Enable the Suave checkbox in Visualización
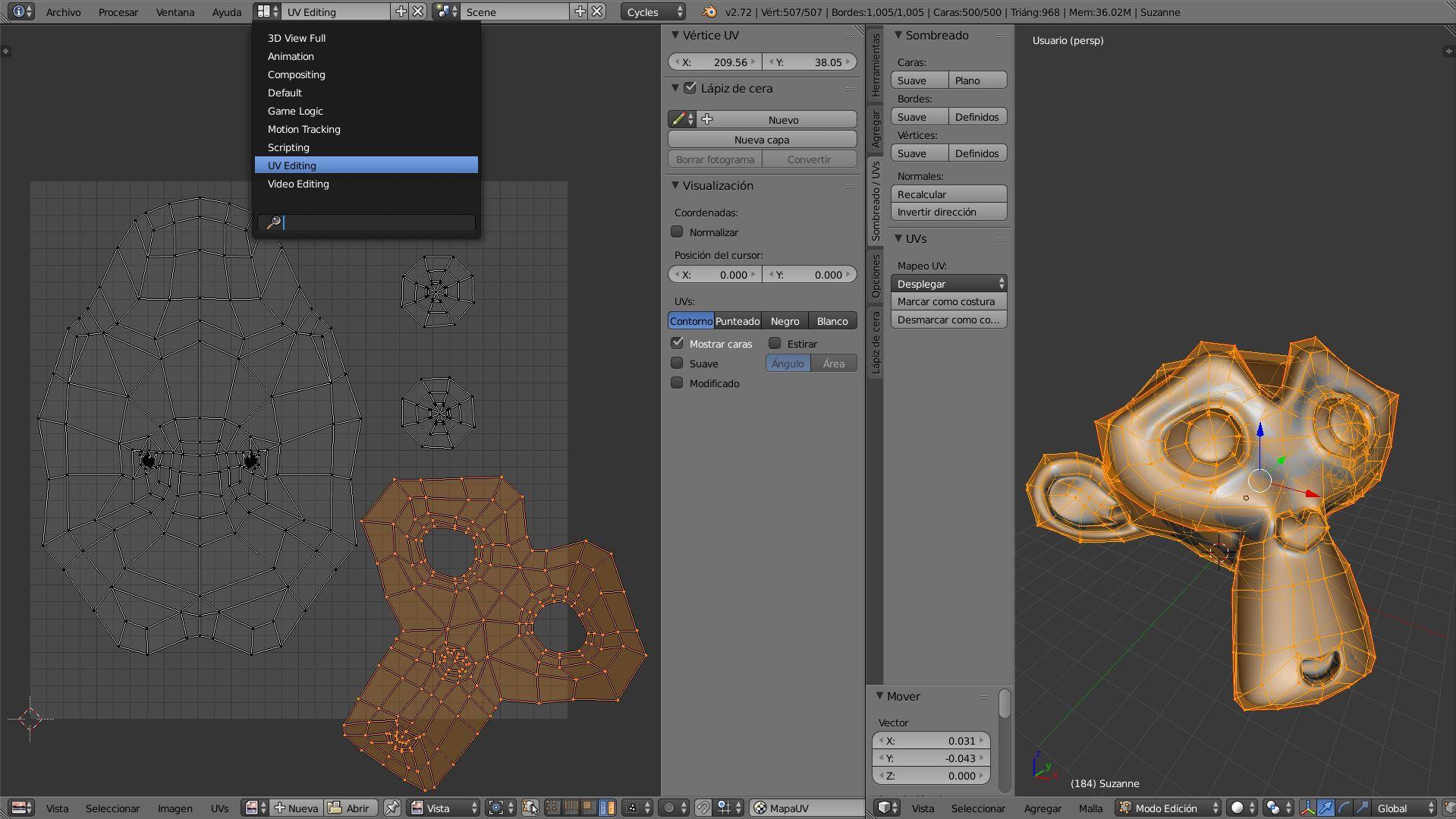 click(x=677, y=363)
